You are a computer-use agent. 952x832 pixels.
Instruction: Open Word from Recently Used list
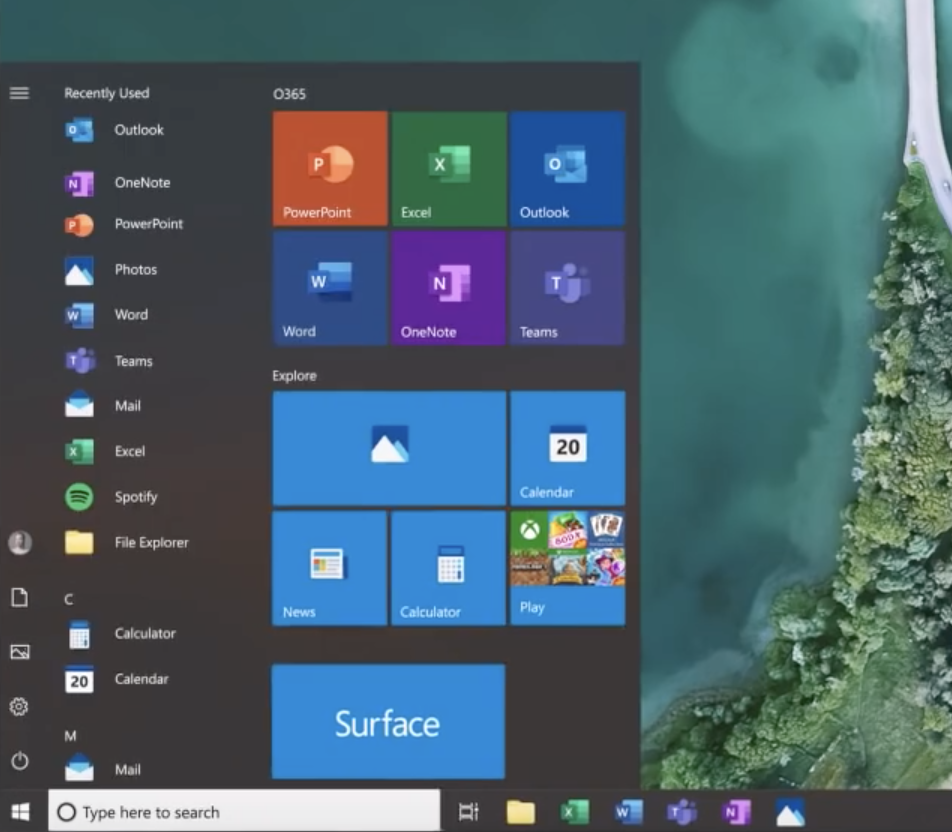[107, 315]
